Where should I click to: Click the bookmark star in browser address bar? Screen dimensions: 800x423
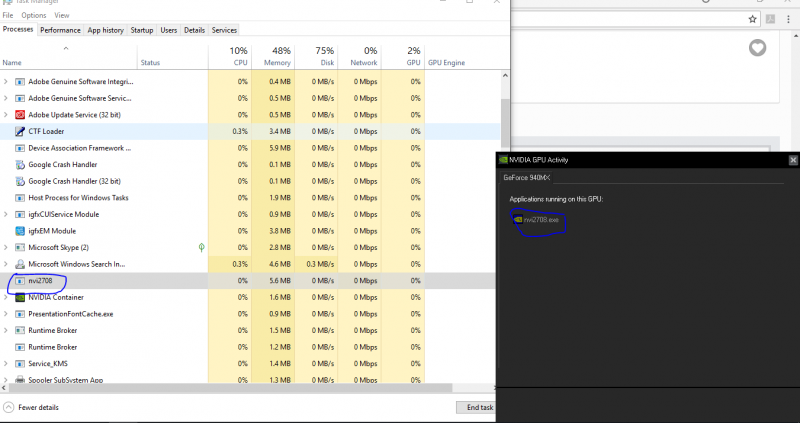click(752, 19)
